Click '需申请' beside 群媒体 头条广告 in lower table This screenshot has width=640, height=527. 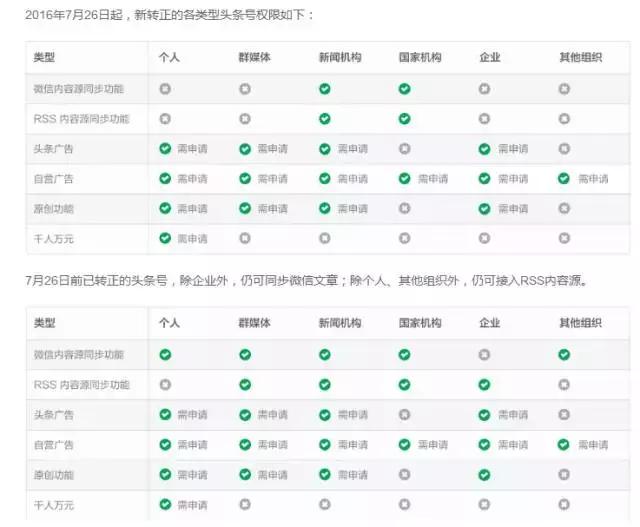(272, 415)
